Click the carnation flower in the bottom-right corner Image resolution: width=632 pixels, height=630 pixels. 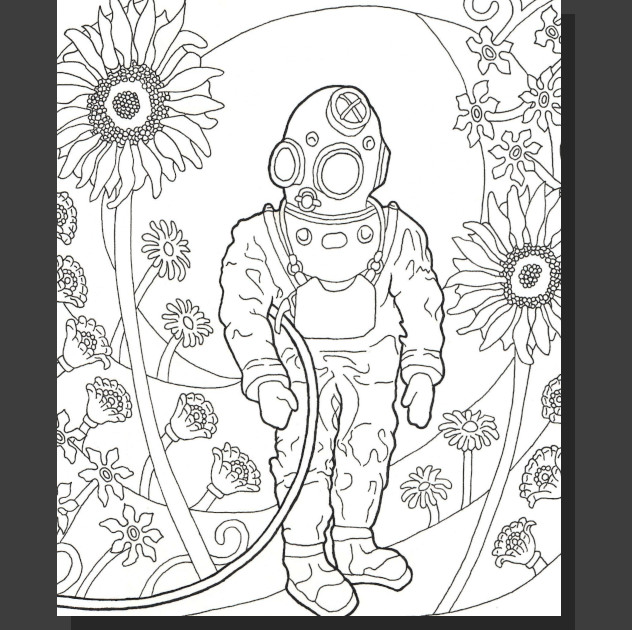(x=517, y=543)
